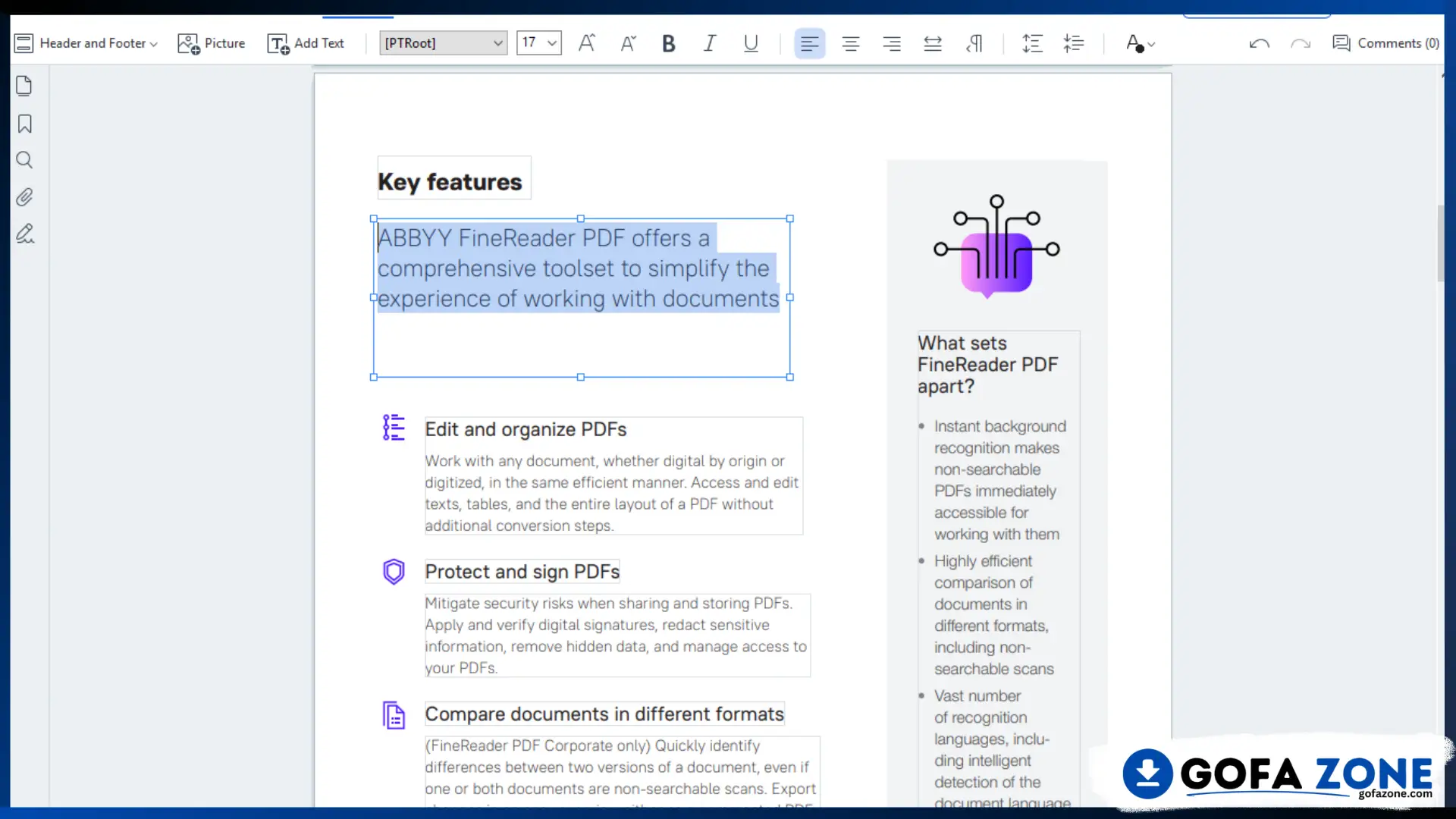Screen dimensions: 1456x819
Task: Click the Work with any document paragraph
Action: (611, 493)
